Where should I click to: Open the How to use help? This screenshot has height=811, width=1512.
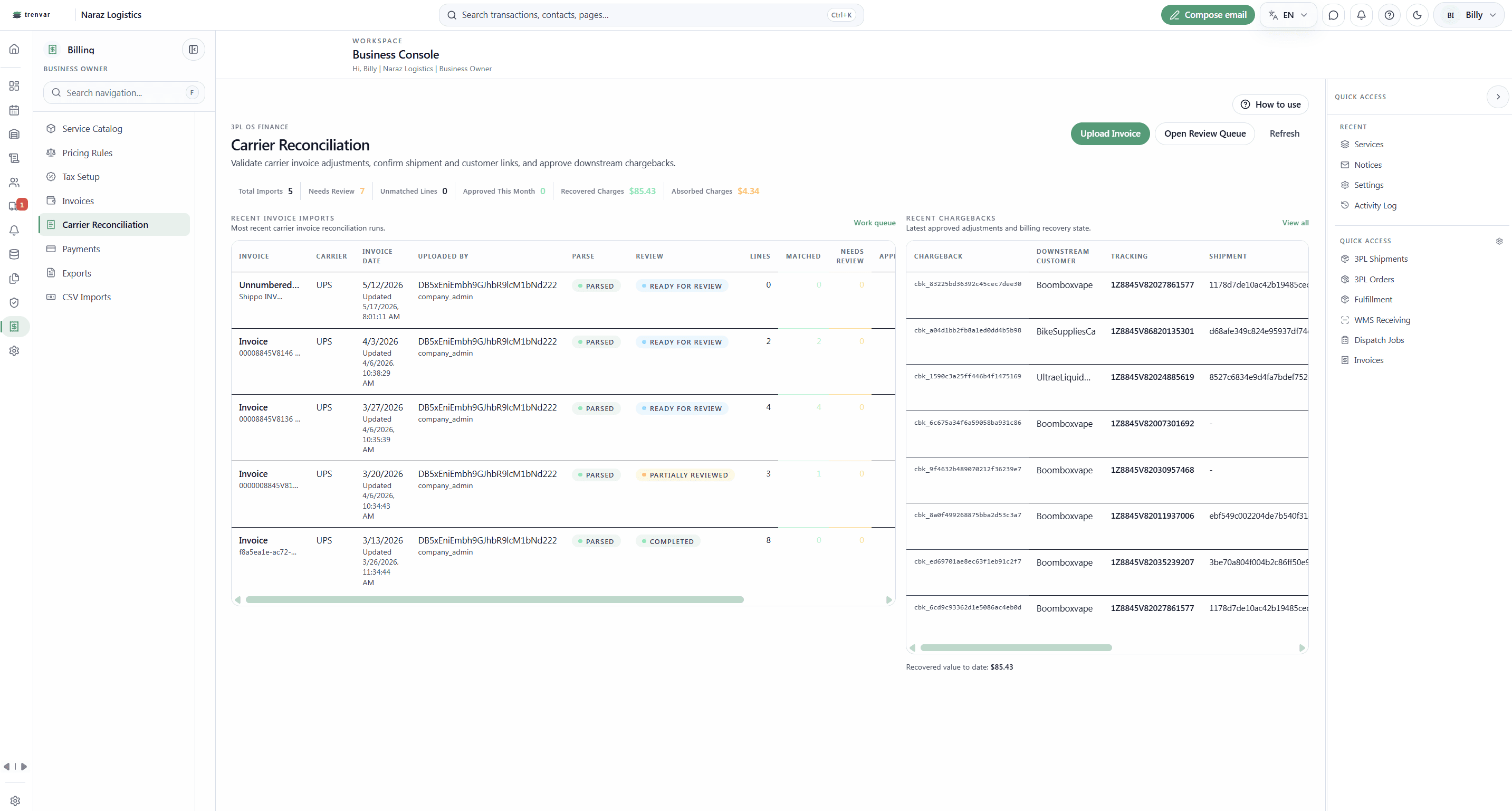pos(1270,104)
